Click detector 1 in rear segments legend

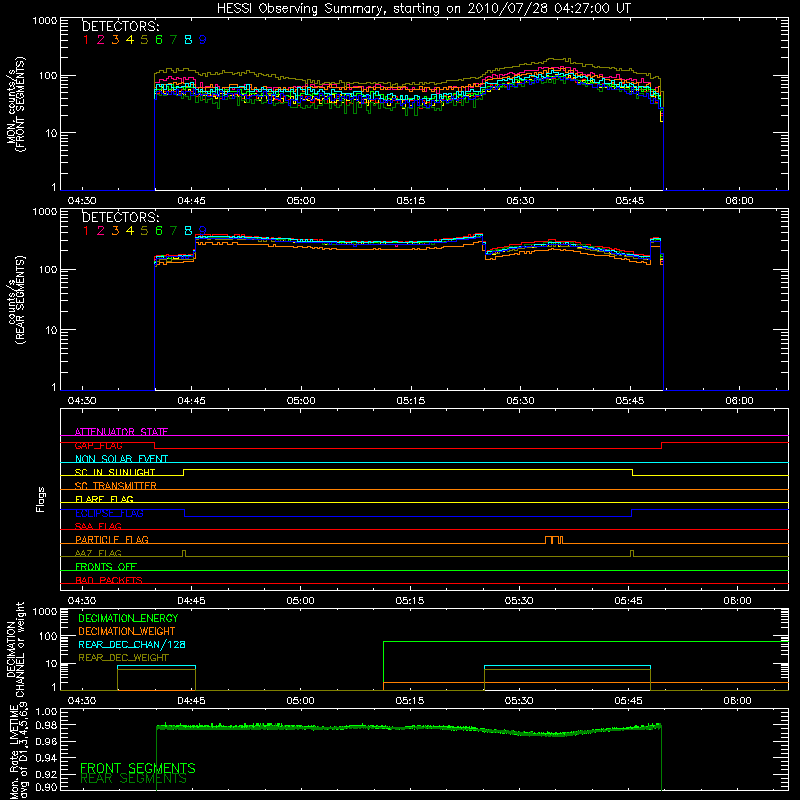click(x=86, y=231)
